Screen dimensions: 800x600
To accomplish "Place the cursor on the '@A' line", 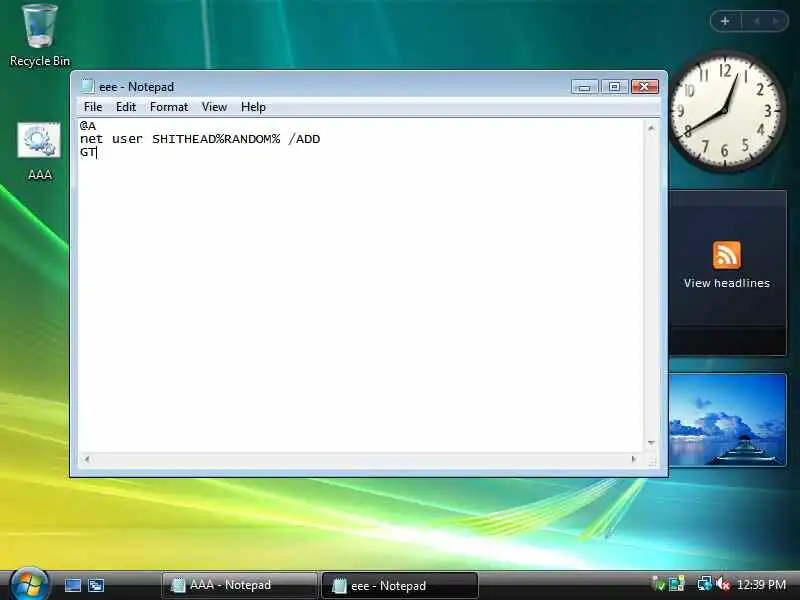I will (88, 126).
